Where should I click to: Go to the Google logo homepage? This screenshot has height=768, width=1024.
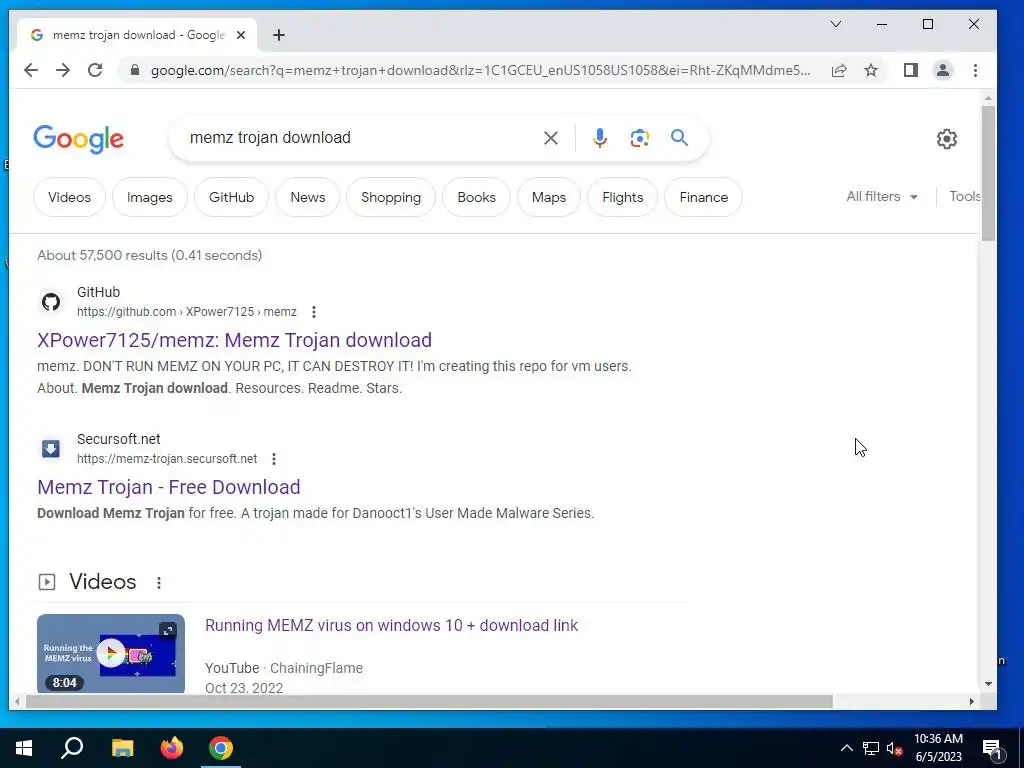coord(78,138)
